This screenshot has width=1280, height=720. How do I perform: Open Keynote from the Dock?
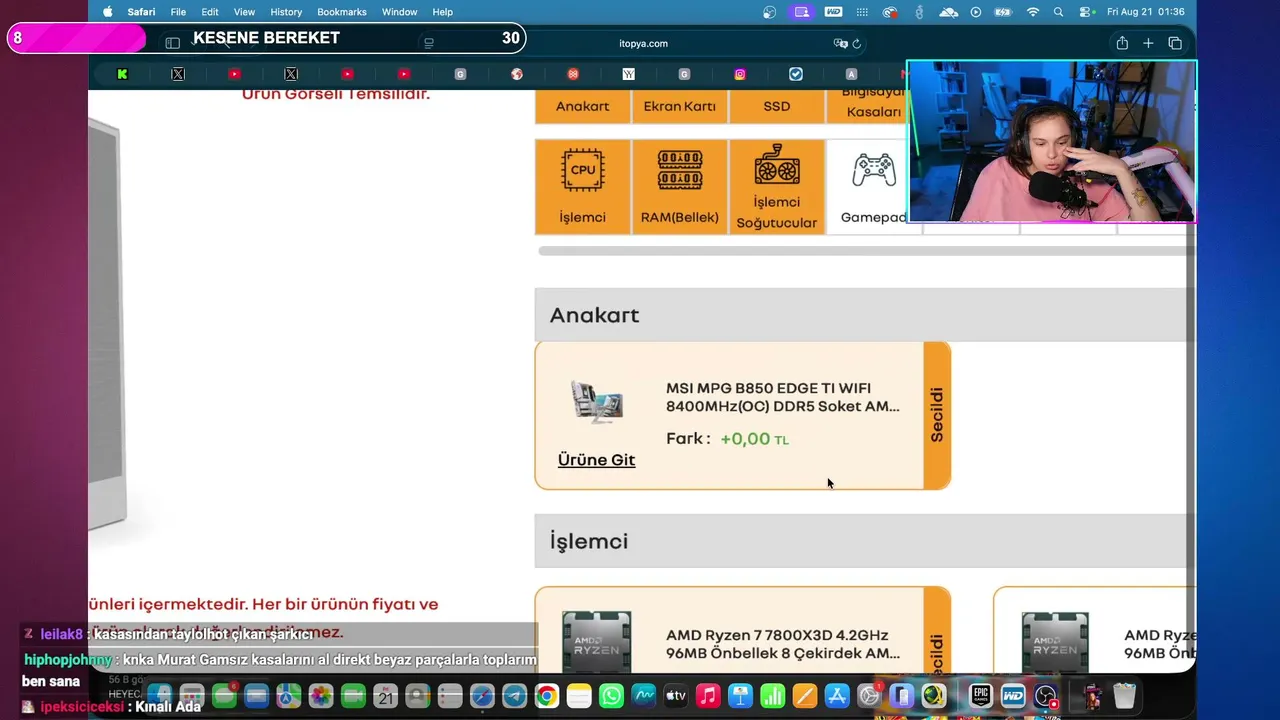(740, 696)
